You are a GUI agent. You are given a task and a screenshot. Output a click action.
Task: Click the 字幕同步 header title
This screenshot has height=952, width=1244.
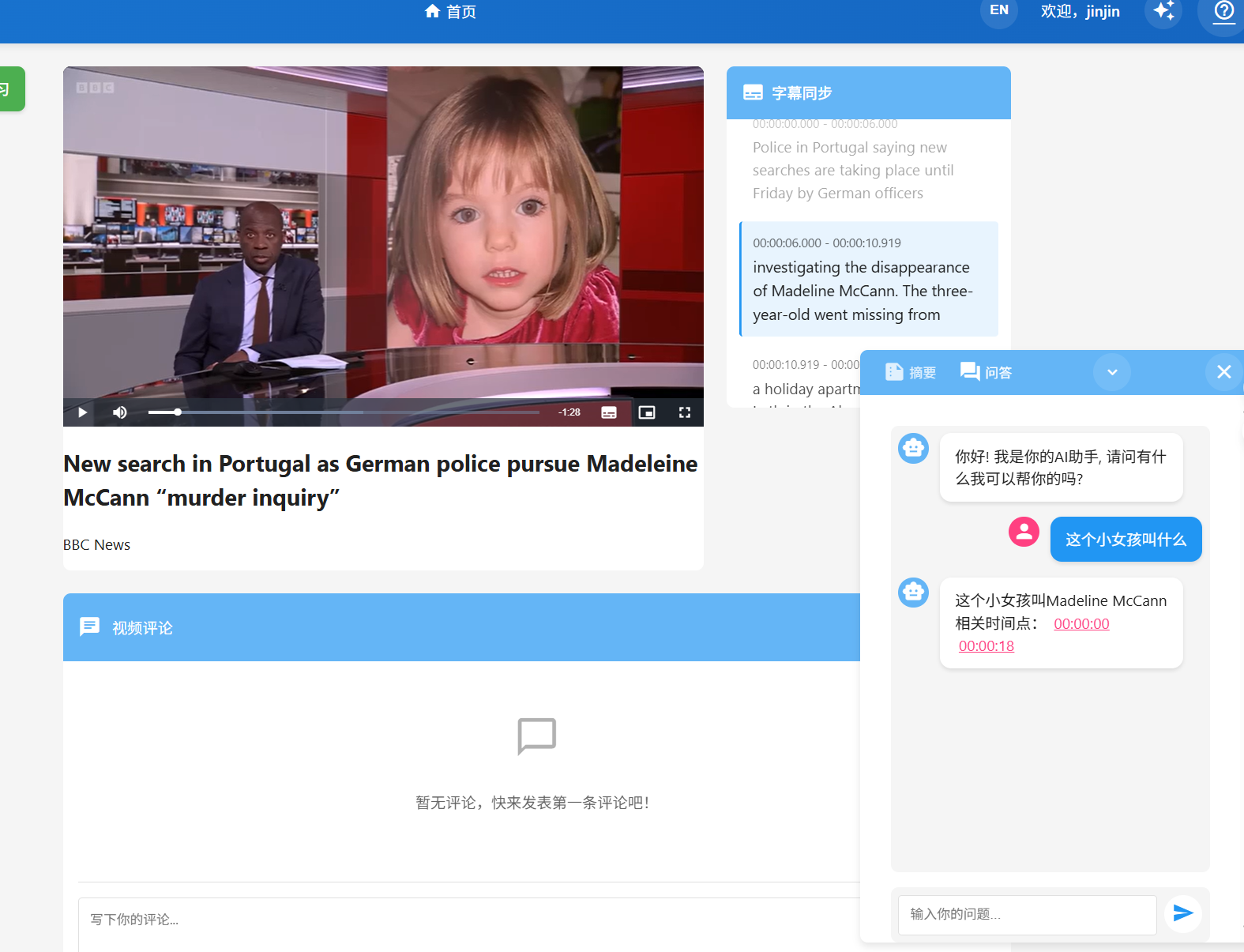pos(802,93)
